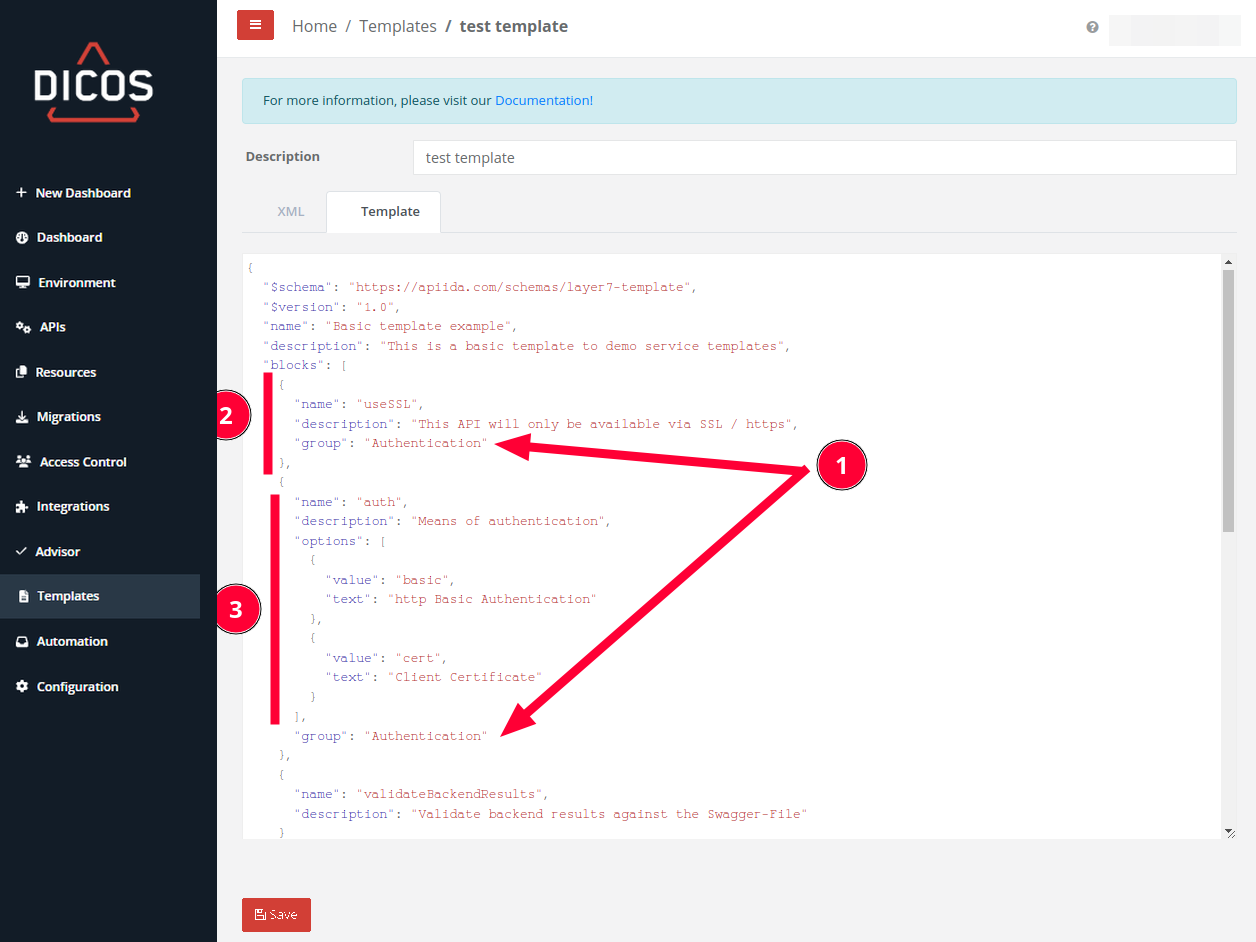Viewport: 1256px width, 942px height.
Task: Go to Automation in the sidebar
Action: 72,641
